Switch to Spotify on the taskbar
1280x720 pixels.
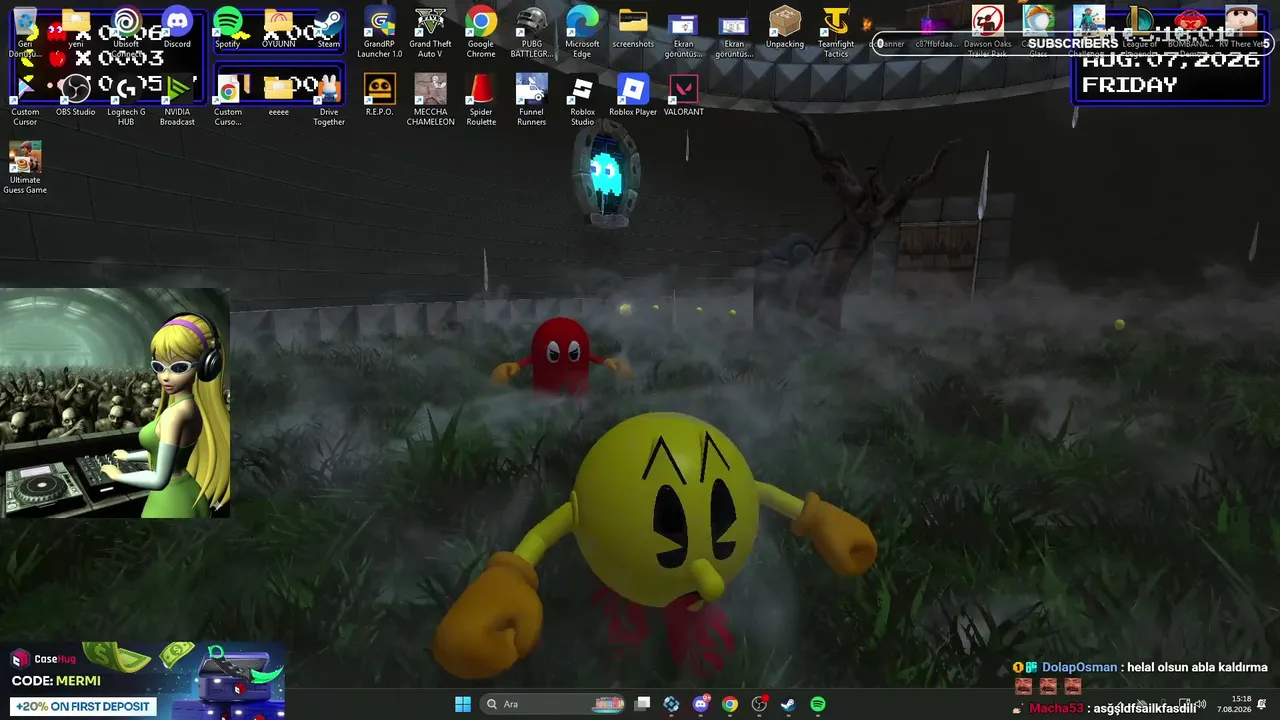click(818, 704)
